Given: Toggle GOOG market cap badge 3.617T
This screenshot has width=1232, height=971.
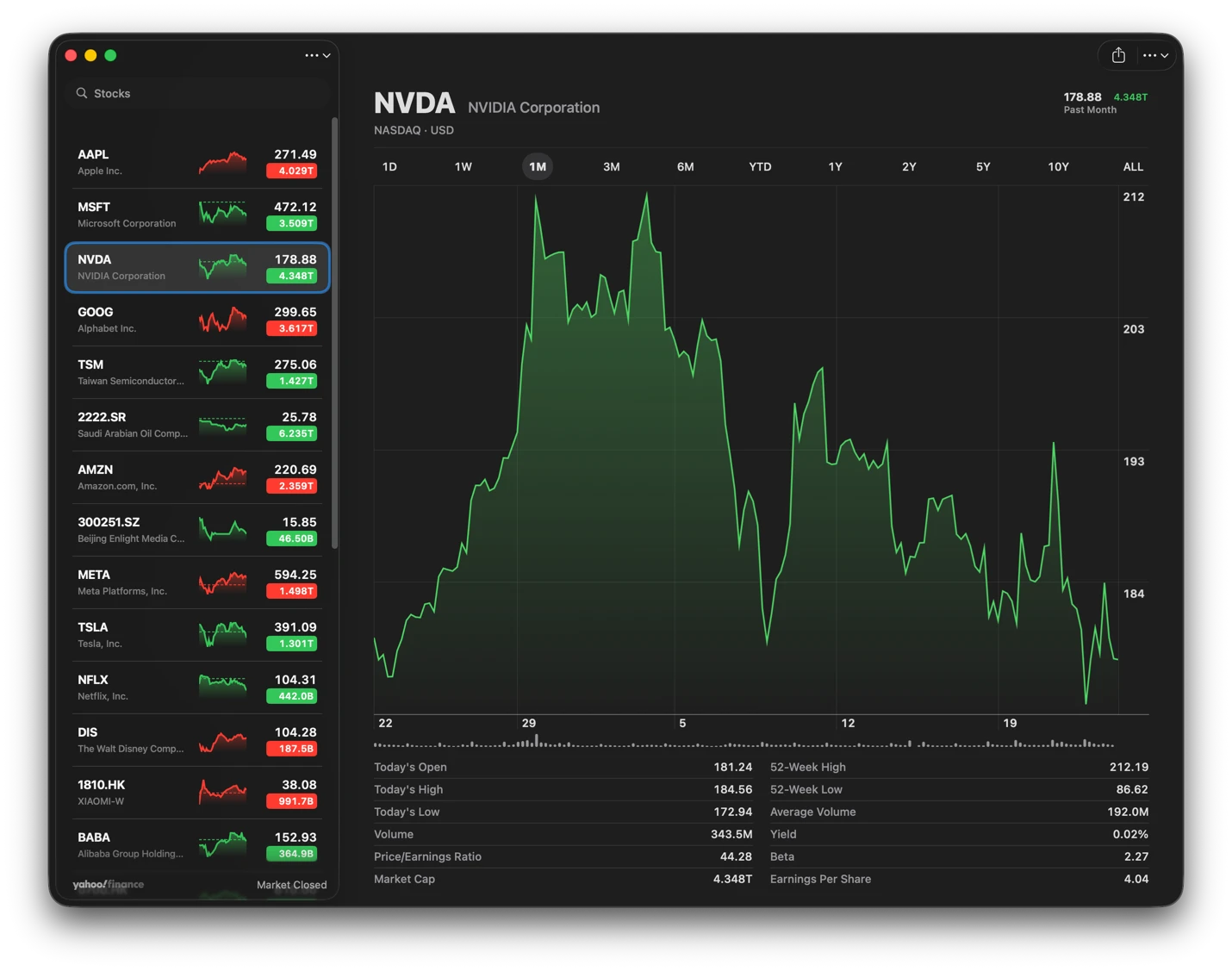Looking at the screenshot, I should click(292, 329).
